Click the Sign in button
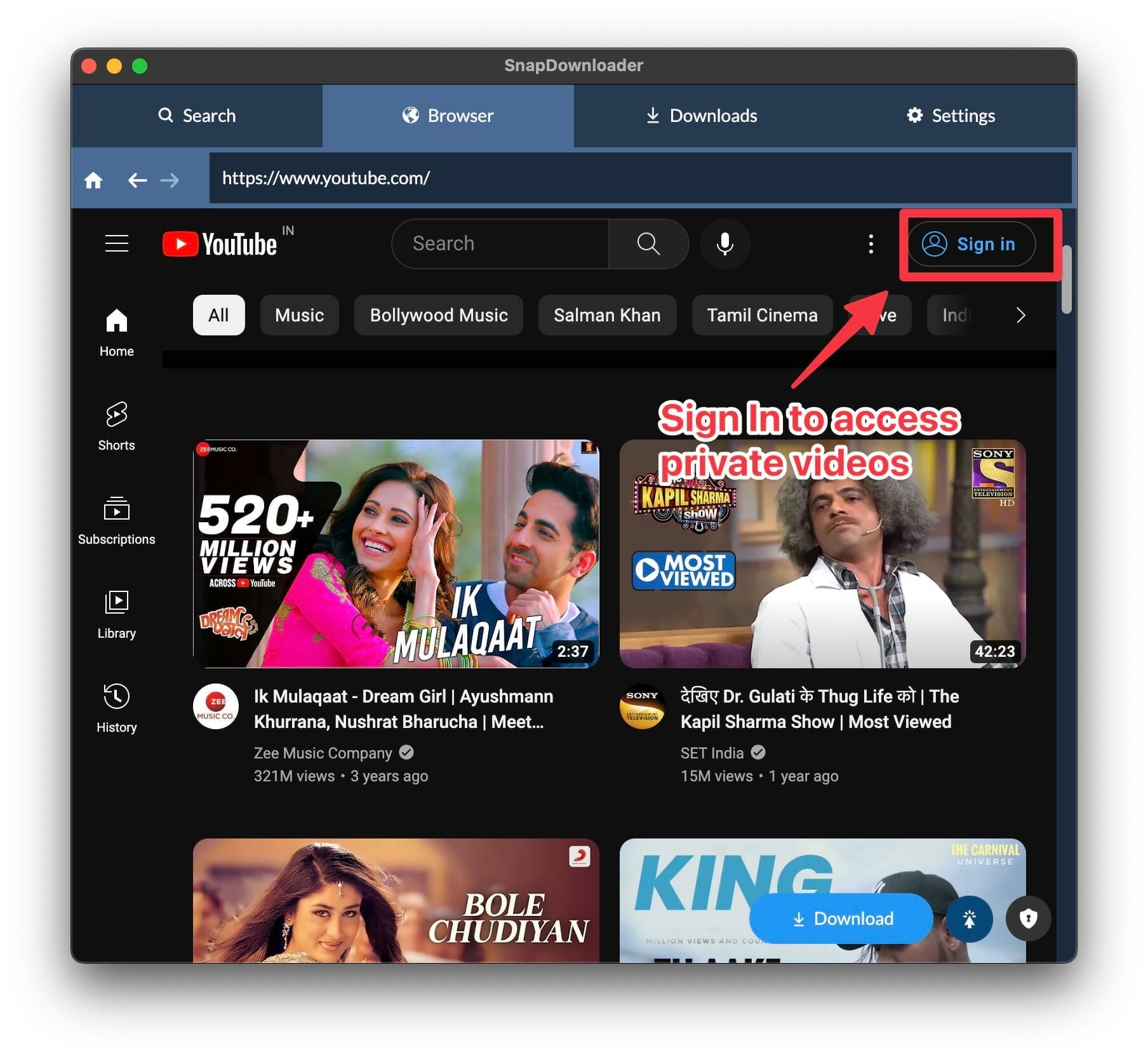The height and width of the screenshot is (1057, 1148). tap(971, 244)
